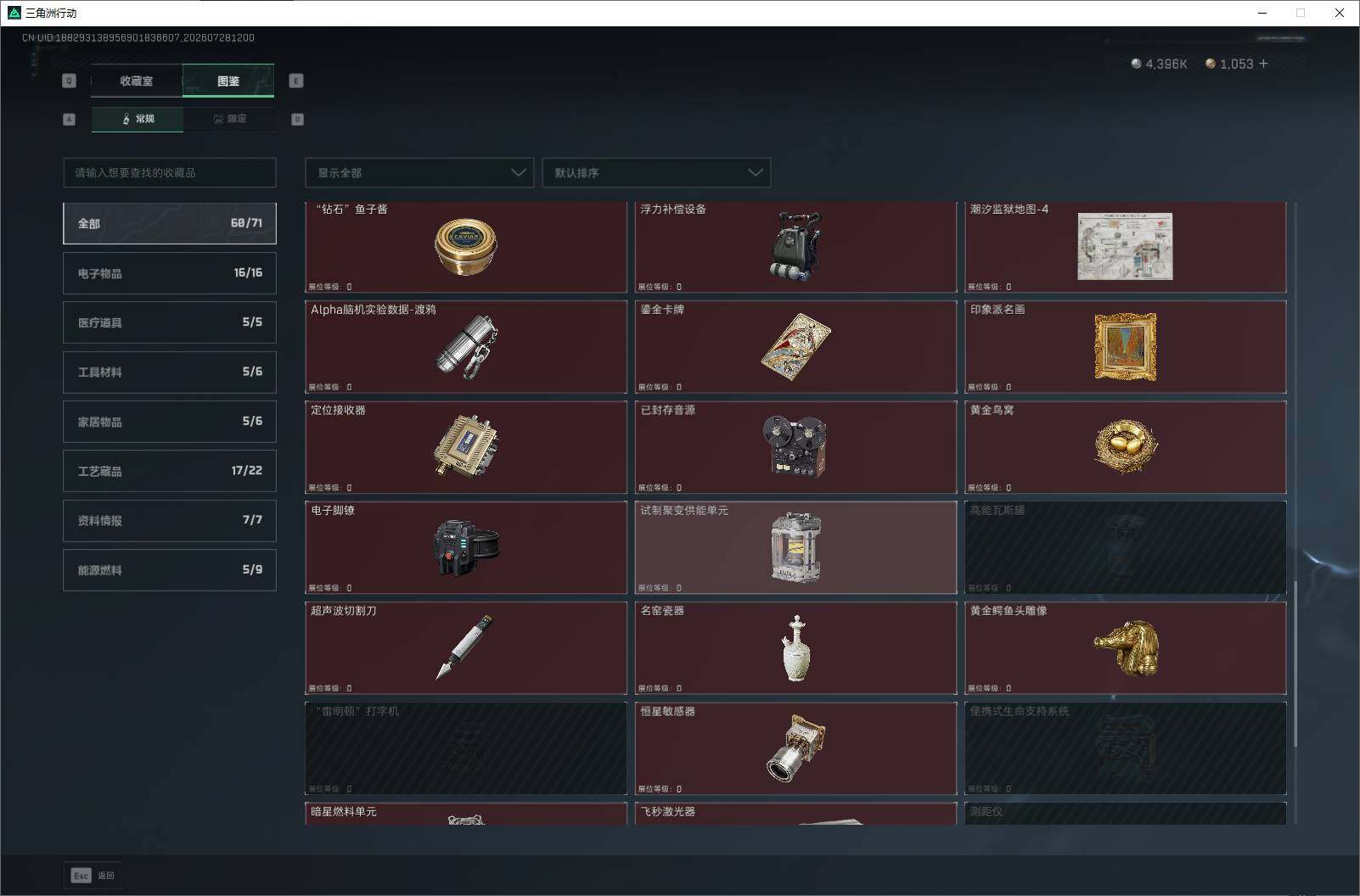Viewport: 1360px width, 896px height.
Task: Click the "钻石"鱼子酱 caviar tin icon
Action: (465, 246)
